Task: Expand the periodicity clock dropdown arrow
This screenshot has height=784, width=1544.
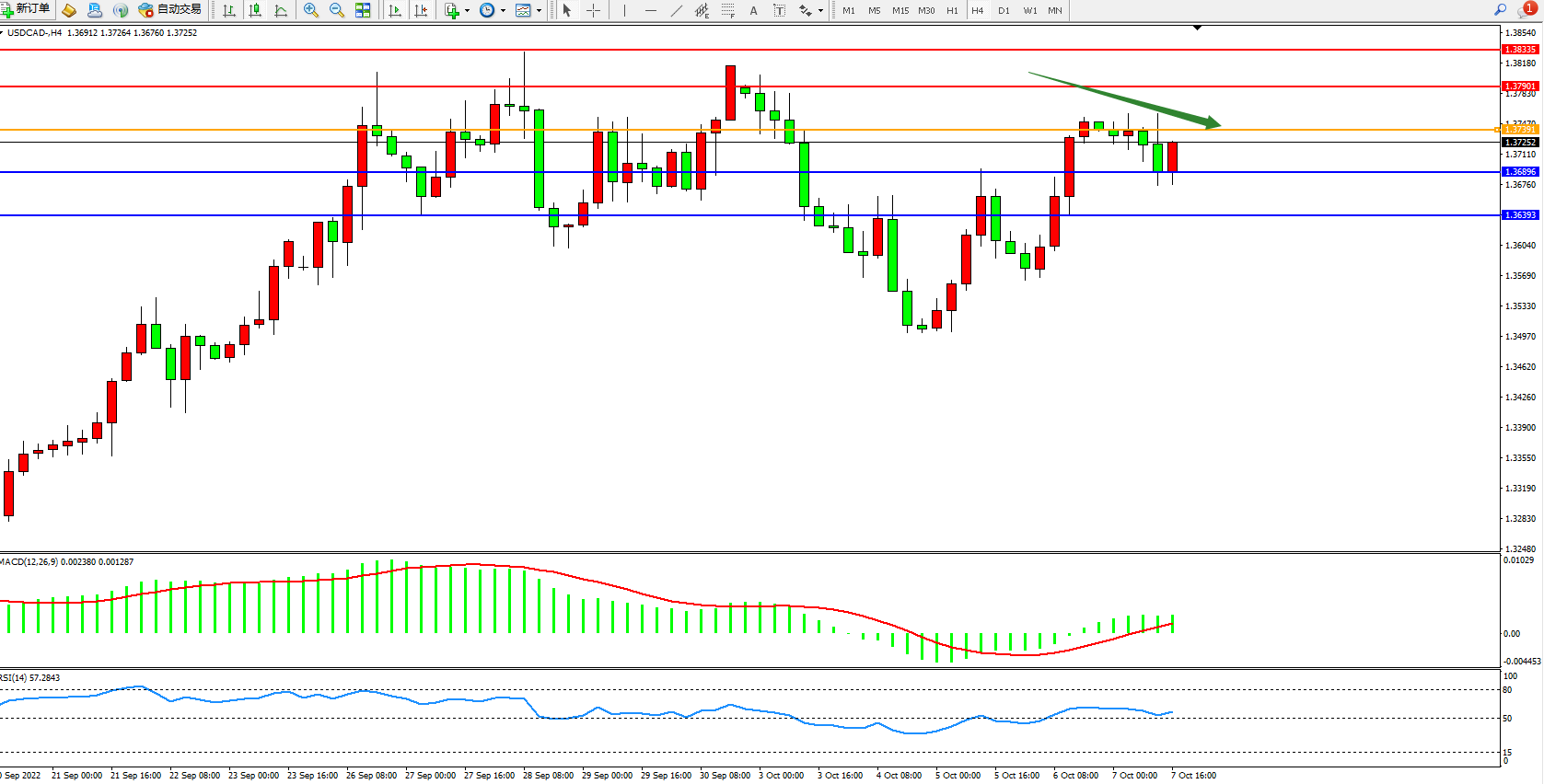Action: point(503,11)
